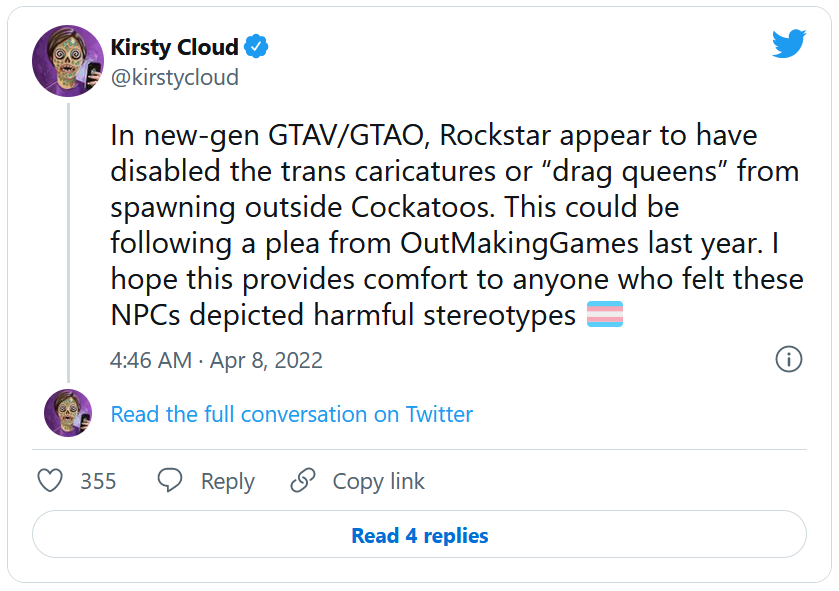This screenshot has width=839, height=591.
Task: Click the small avatar beside conversation link
Action: pyautogui.click(x=68, y=414)
